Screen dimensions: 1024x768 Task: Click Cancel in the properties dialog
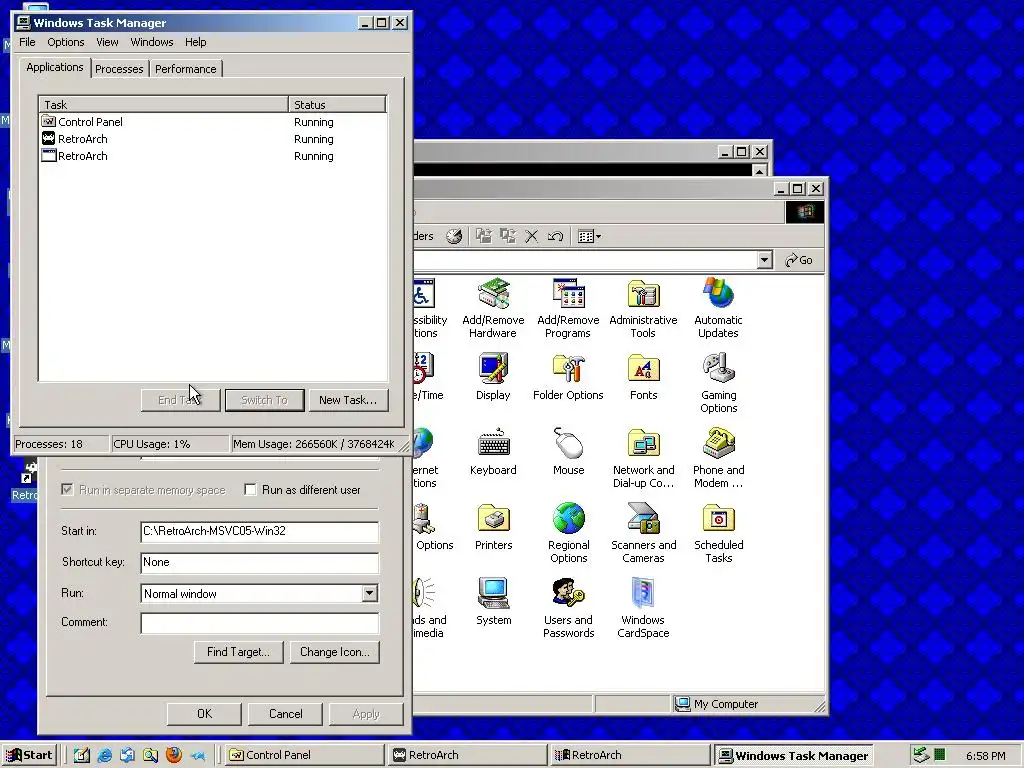pyautogui.click(x=285, y=714)
